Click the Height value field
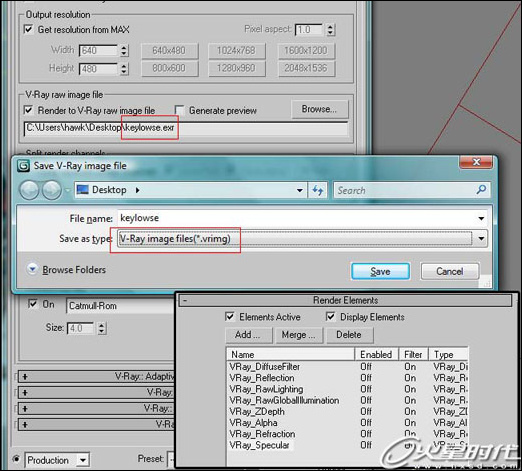Screen dimensions: 522x471 (x=98, y=69)
